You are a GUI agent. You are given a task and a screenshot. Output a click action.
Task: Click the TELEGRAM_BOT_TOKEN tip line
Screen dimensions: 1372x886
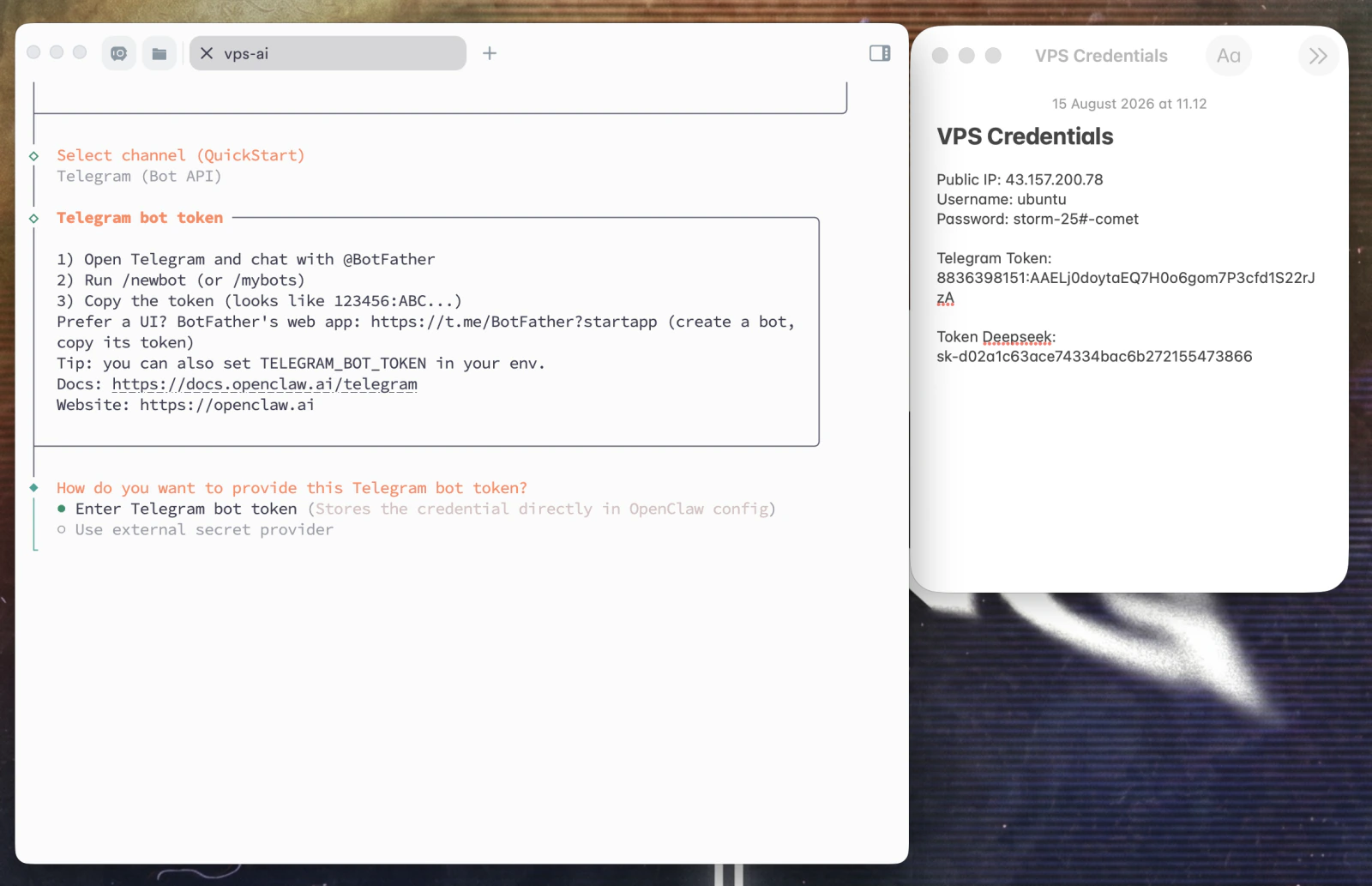coord(301,363)
